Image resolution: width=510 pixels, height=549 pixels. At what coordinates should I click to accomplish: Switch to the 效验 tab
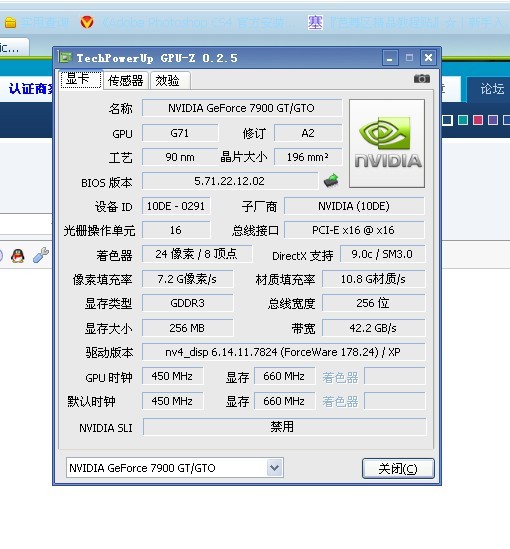169,81
